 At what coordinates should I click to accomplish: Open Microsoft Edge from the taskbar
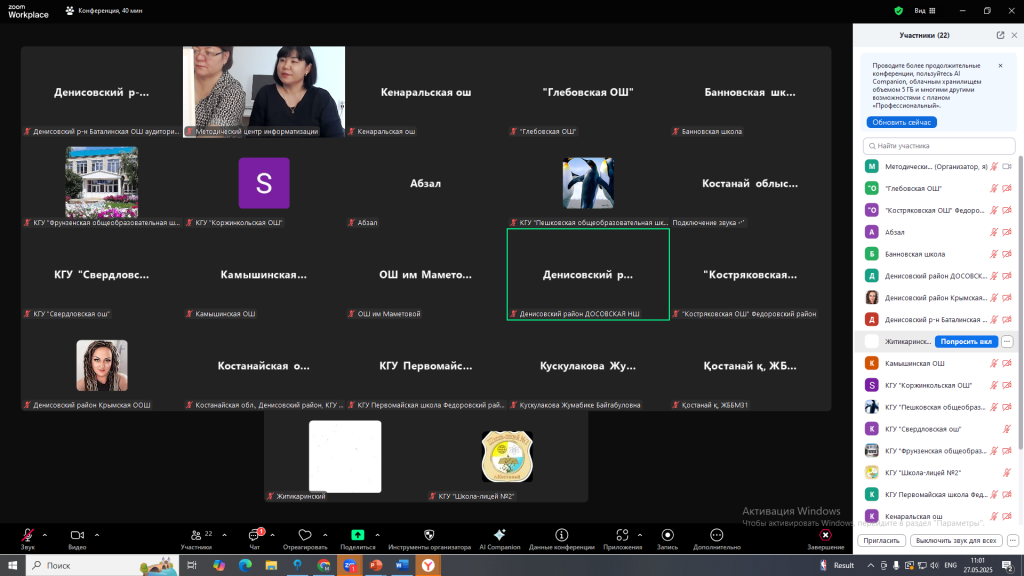click(245, 565)
